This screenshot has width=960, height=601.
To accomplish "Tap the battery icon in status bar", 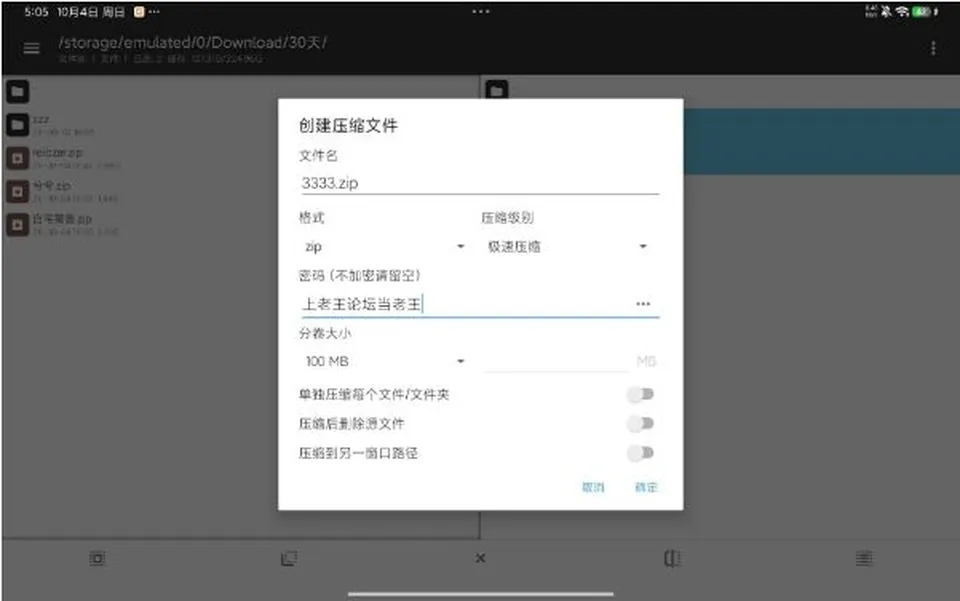I will 921,12.
